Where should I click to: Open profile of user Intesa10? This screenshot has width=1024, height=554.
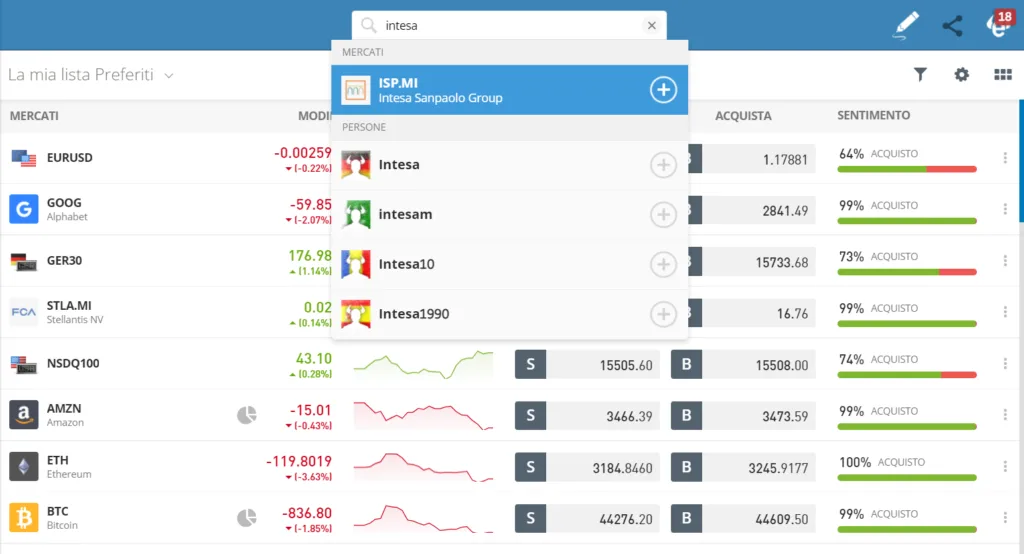[x=406, y=264]
